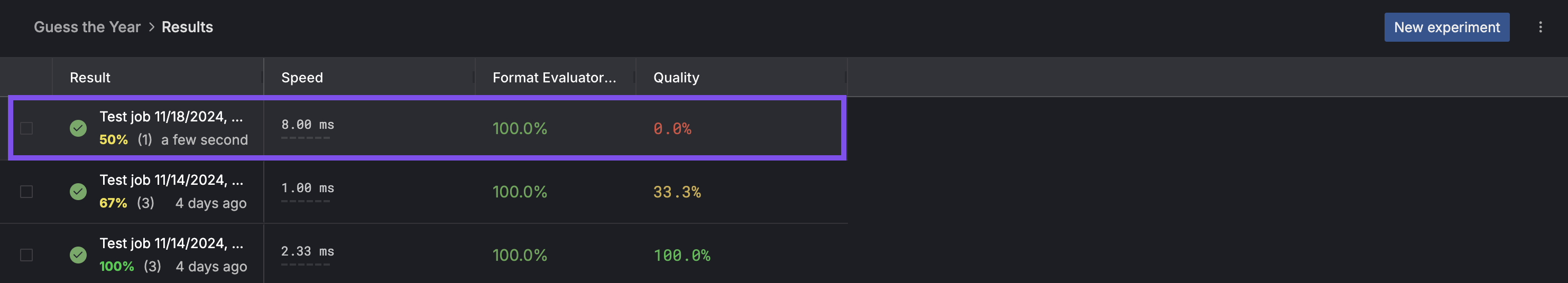Screen dimensions: 1568x283
Task: Click the New experiment button
Action: click(1446, 27)
